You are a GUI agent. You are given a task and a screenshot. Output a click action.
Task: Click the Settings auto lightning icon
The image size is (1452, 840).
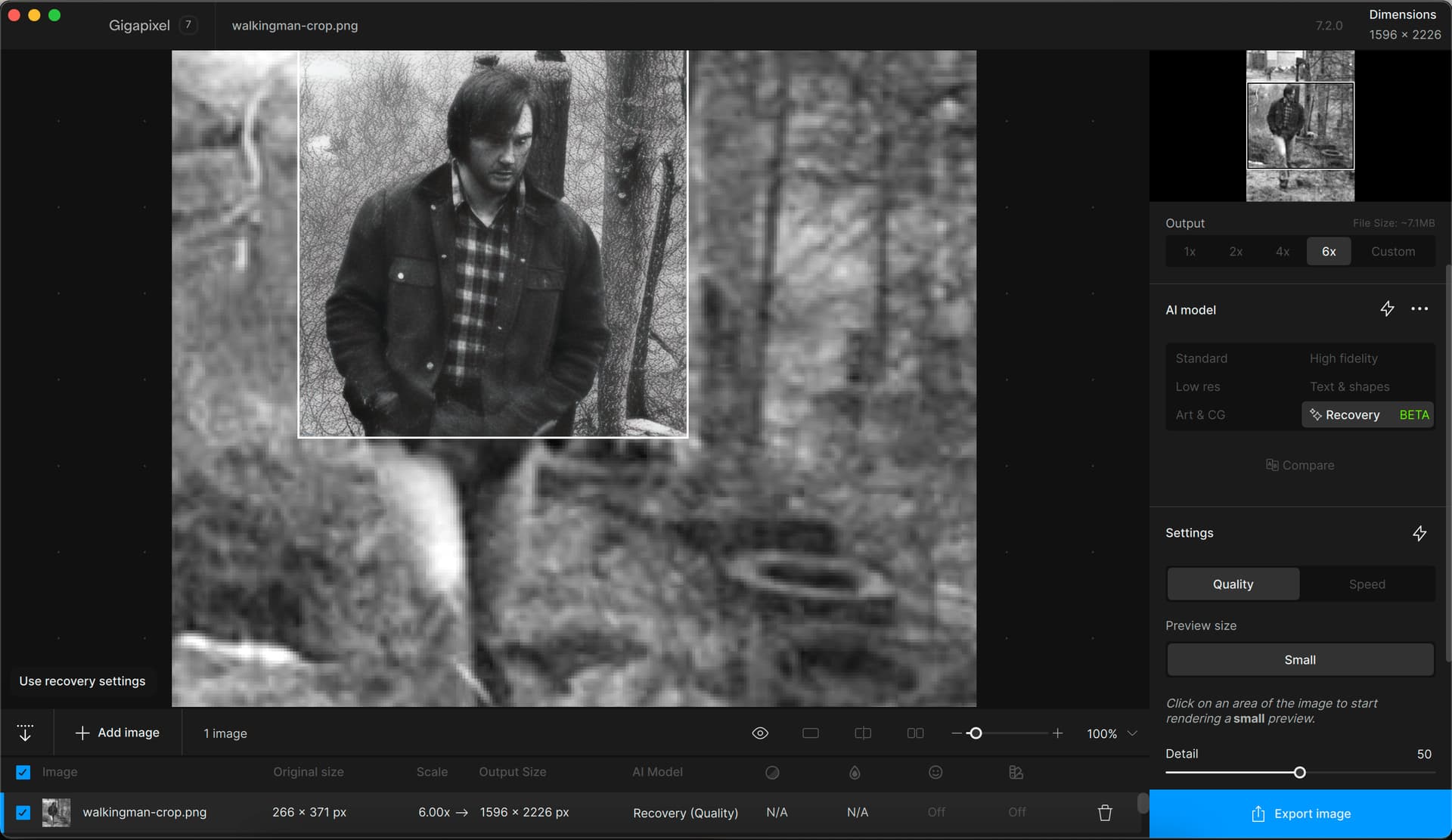(1419, 533)
